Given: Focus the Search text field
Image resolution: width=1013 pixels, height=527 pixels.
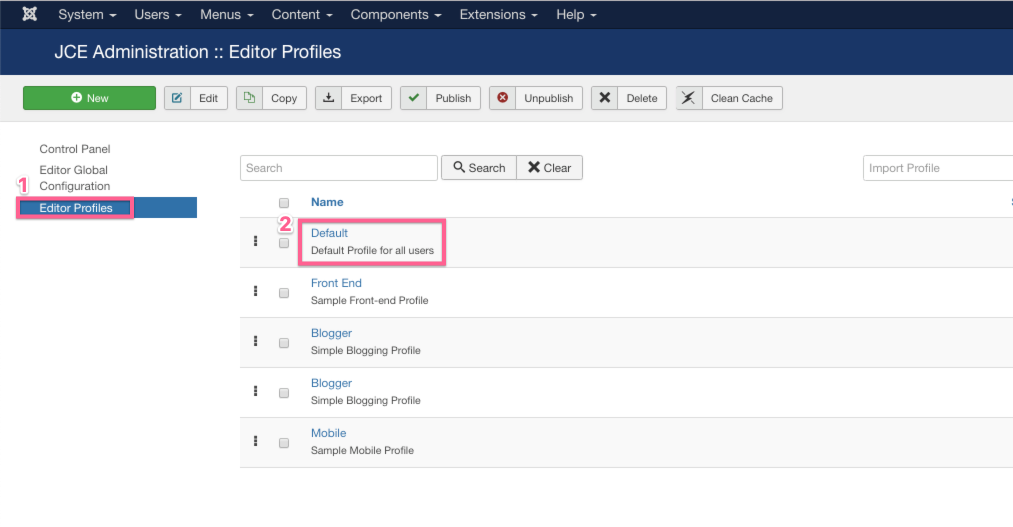Looking at the screenshot, I should [339, 168].
